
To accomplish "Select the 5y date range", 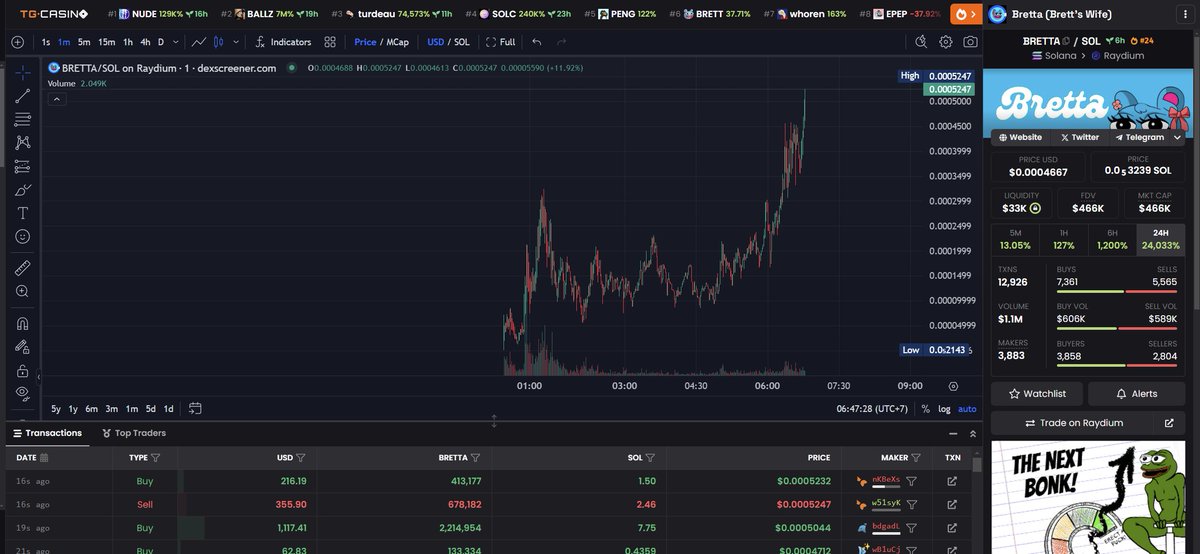I will tap(56, 408).
